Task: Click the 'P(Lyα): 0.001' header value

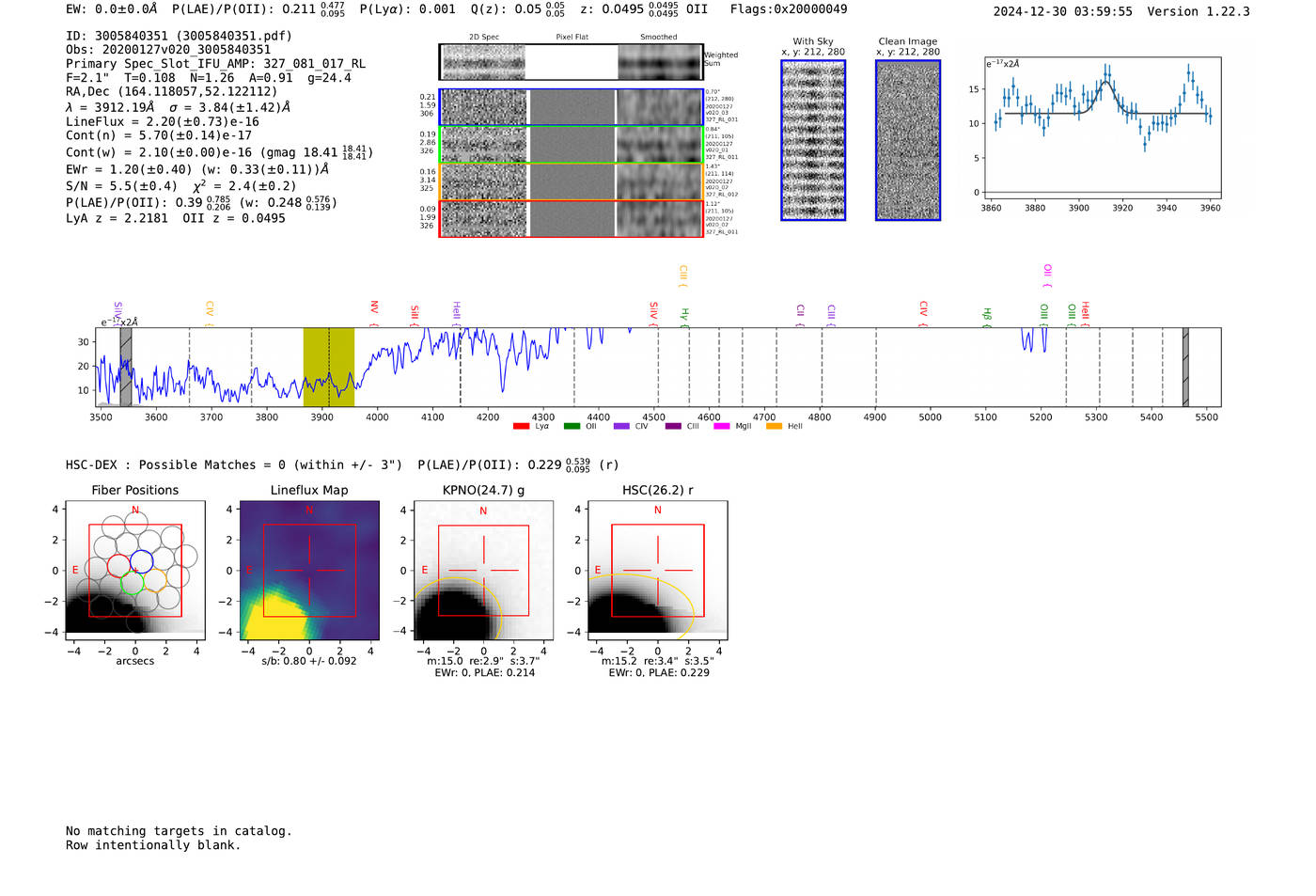Action: tap(408, 9)
